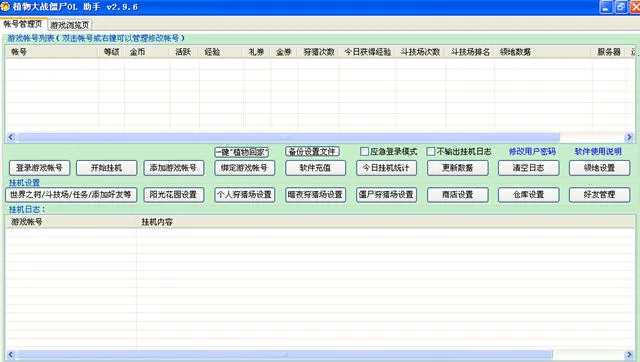The height and width of the screenshot is (362, 640).
Task: Click the 狩猎次数 column header
Action: (x=319, y=52)
